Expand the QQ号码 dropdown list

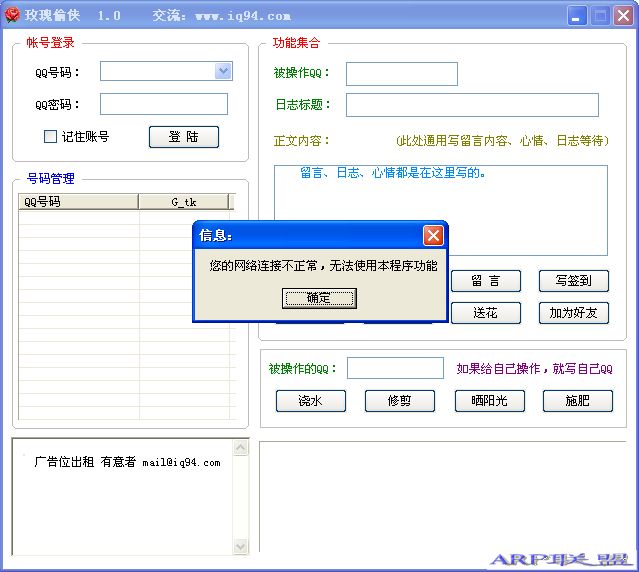click(x=223, y=71)
